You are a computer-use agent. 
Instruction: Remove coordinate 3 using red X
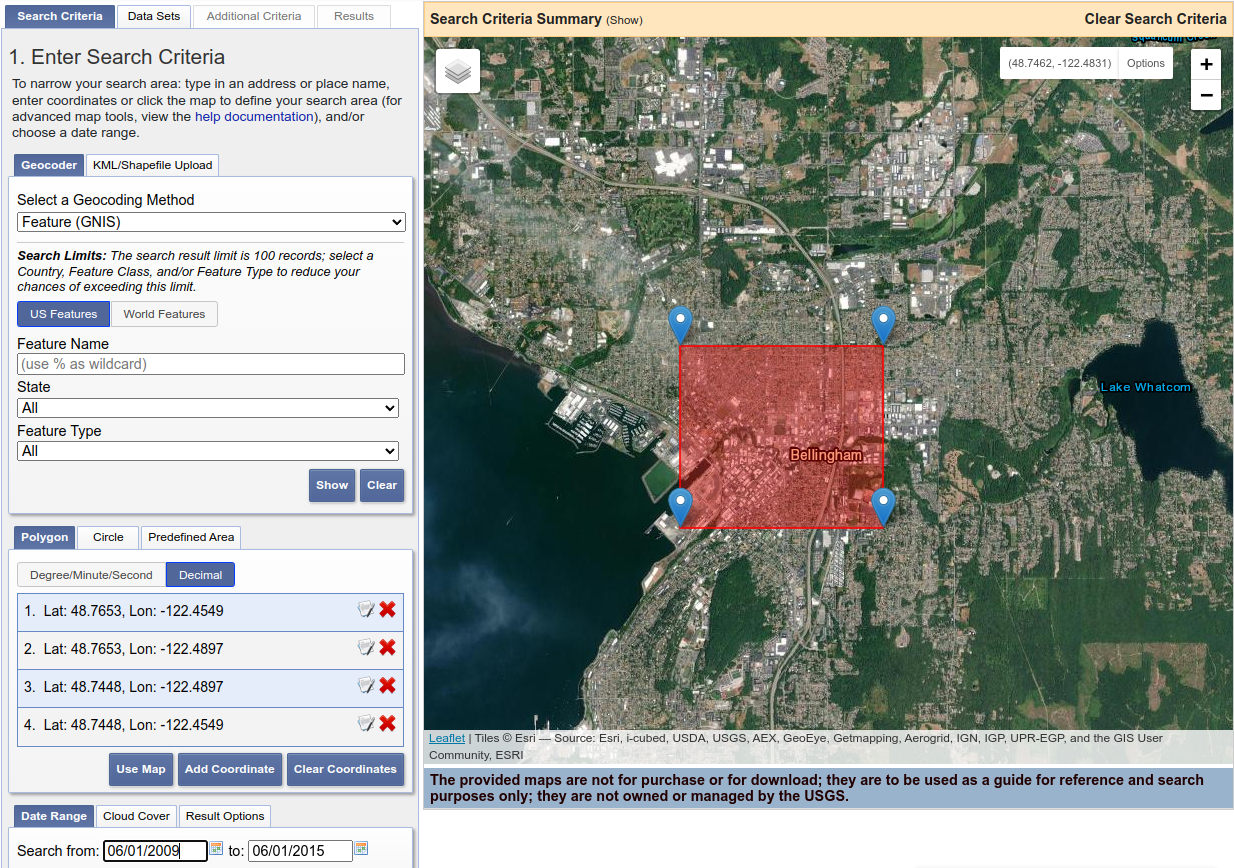tap(387, 686)
